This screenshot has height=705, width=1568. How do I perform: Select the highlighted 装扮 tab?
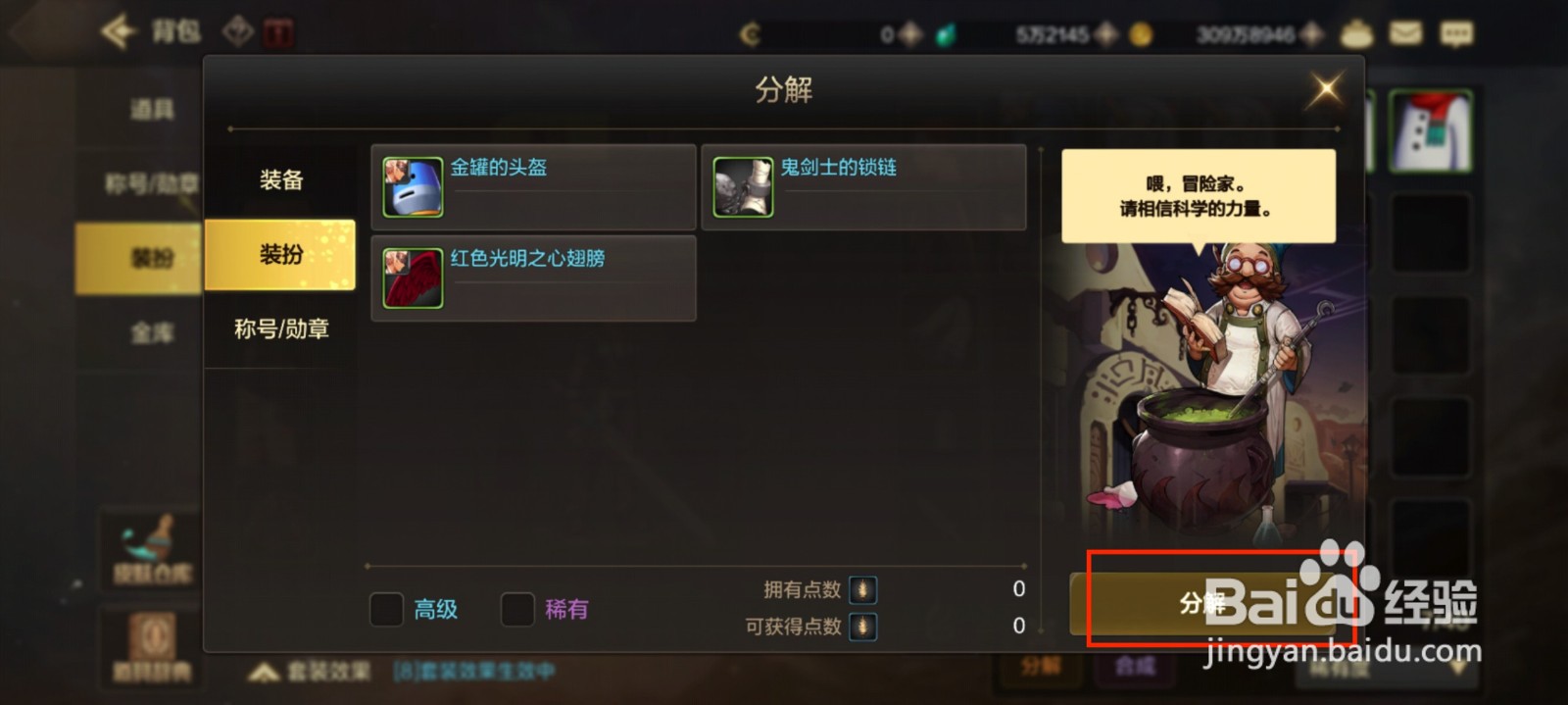click(x=280, y=255)
